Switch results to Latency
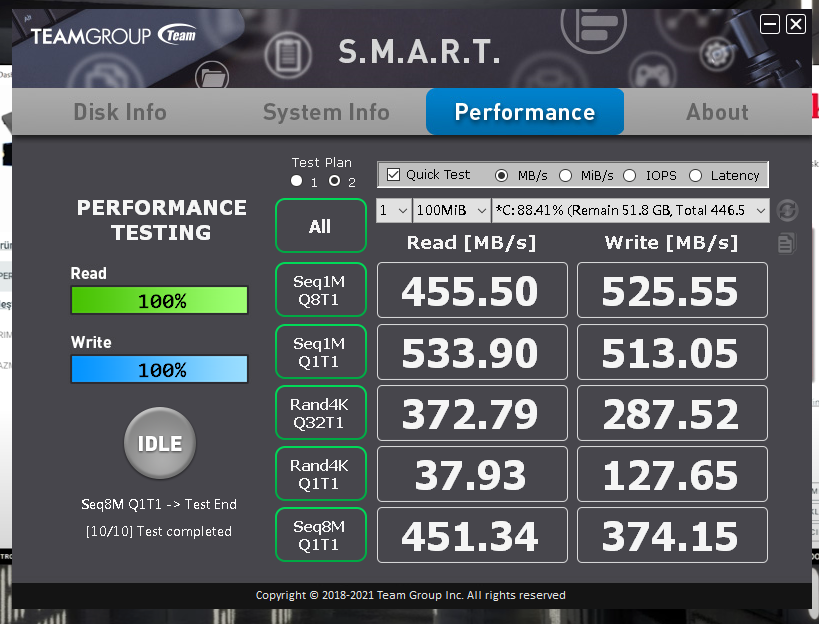819x624 pixels. (695, 175)
